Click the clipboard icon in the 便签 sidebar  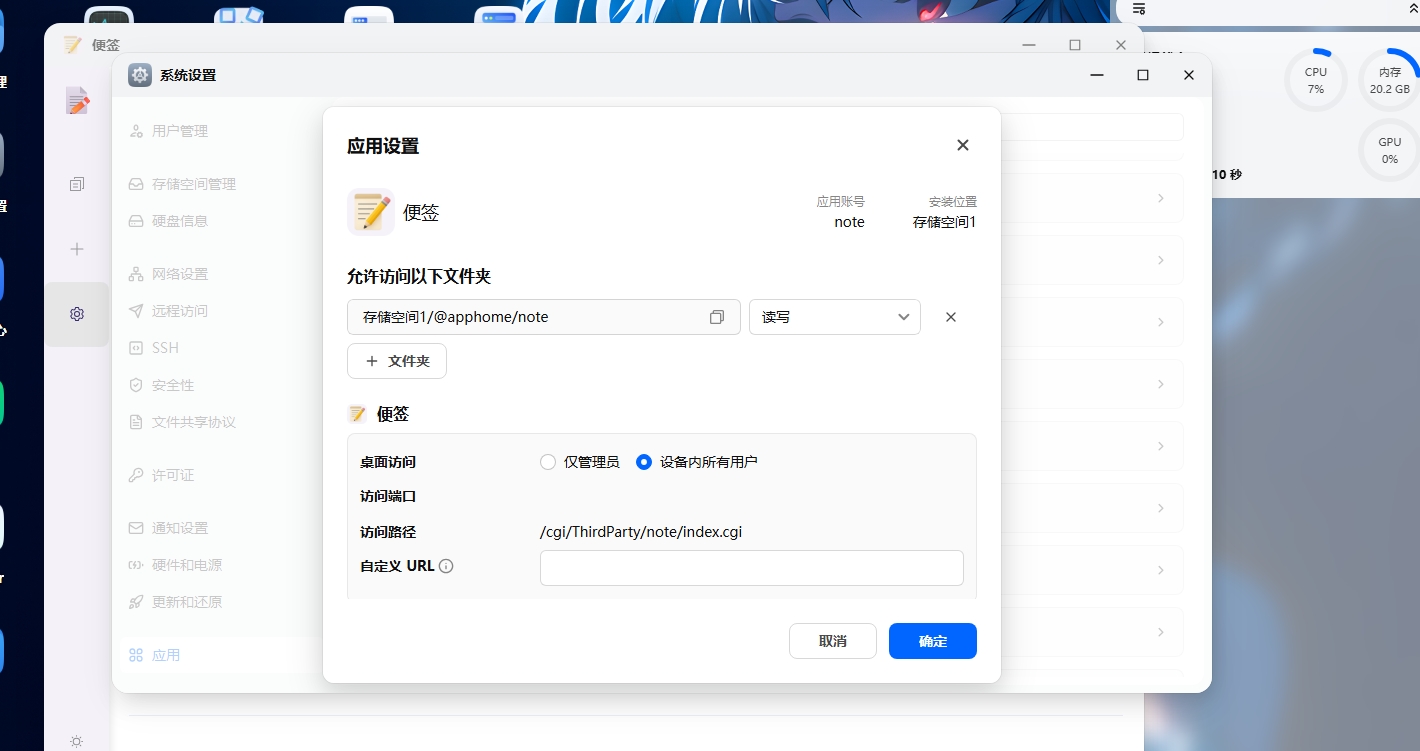pyautogui.click(x=77, y=183)
